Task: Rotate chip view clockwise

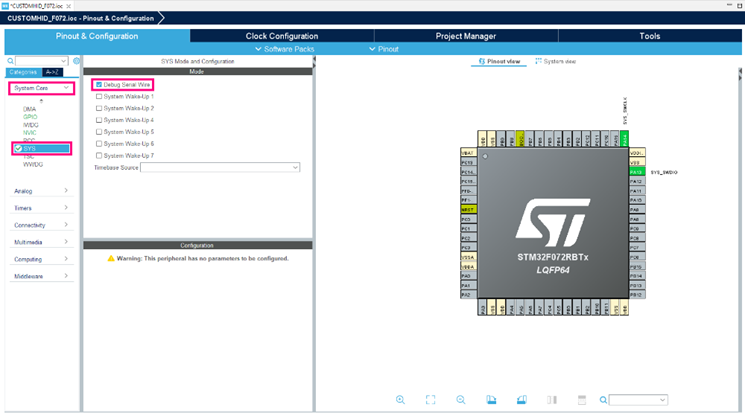Action: 491,400
